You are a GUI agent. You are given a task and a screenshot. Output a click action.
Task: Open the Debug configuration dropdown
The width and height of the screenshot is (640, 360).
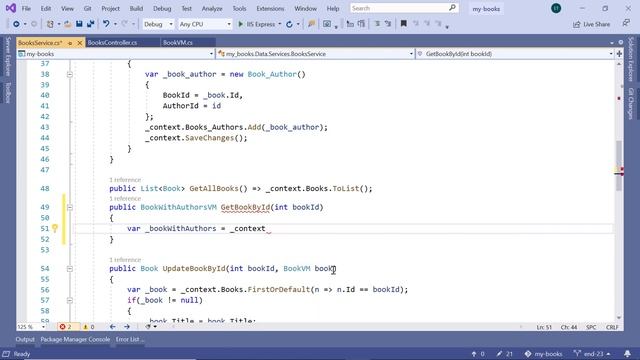coord(158,24)
